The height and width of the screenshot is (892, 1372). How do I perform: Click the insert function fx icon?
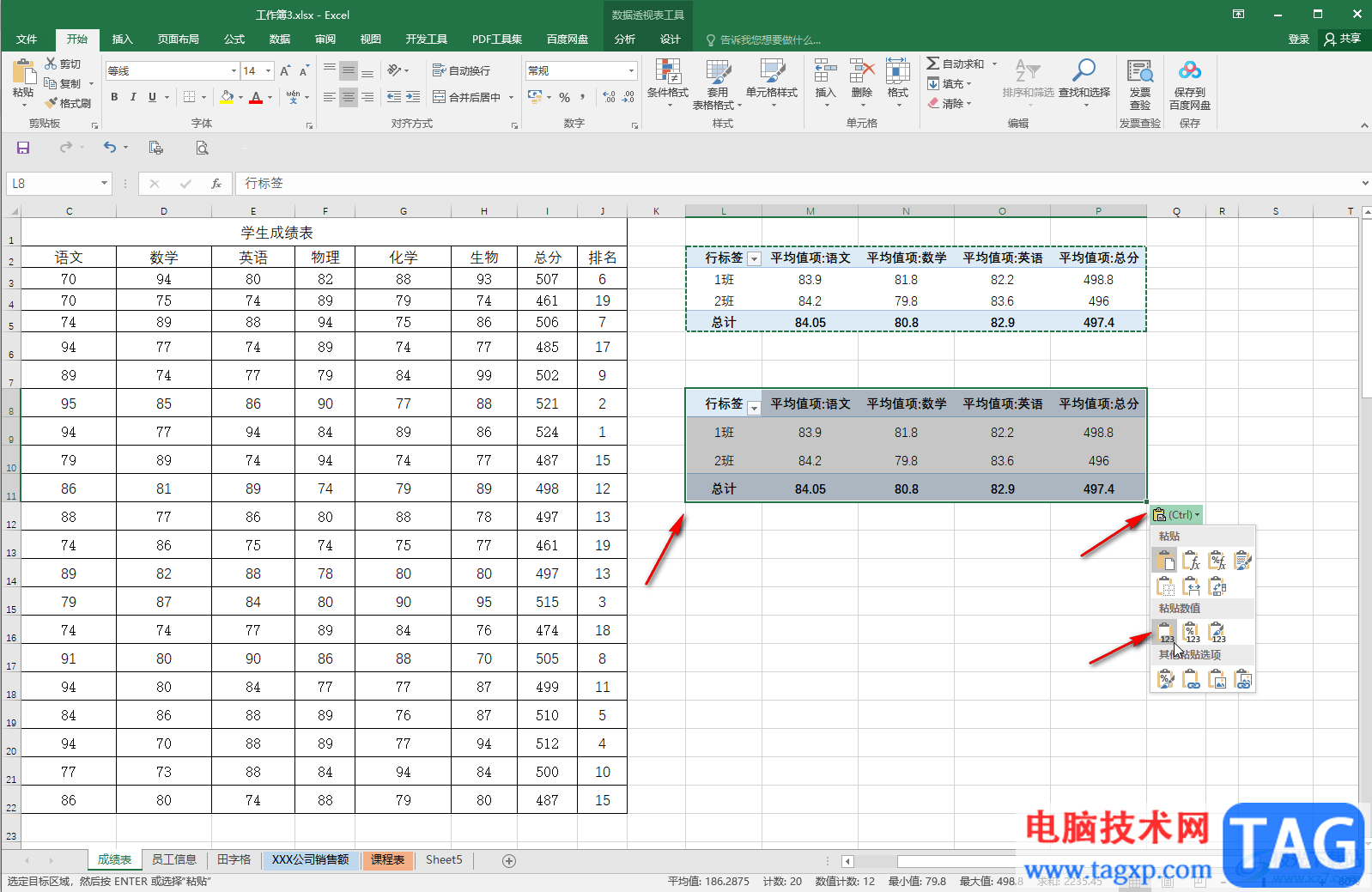[216, 184]
